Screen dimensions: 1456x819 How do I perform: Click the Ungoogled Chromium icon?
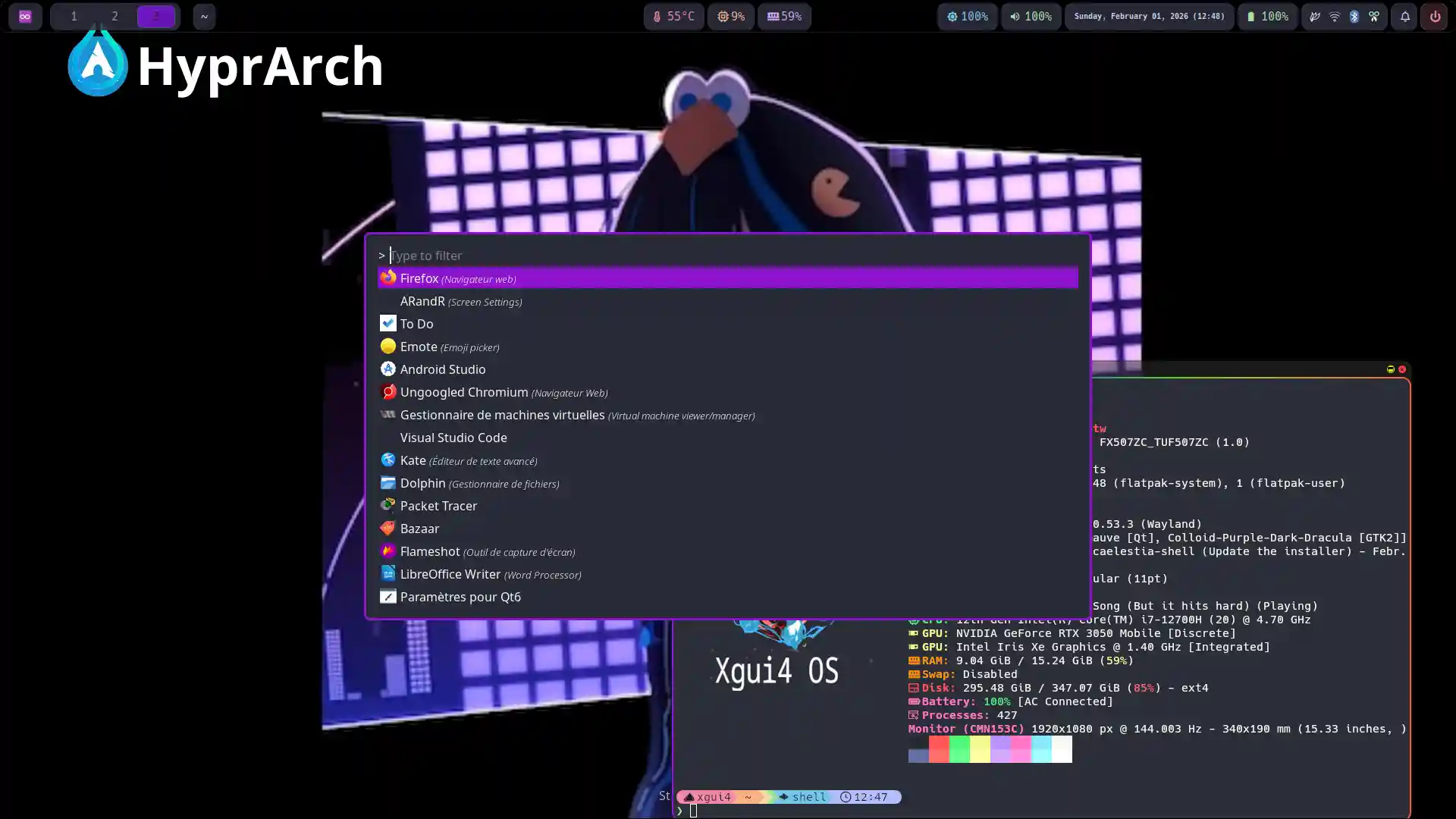tap(388, 391)
